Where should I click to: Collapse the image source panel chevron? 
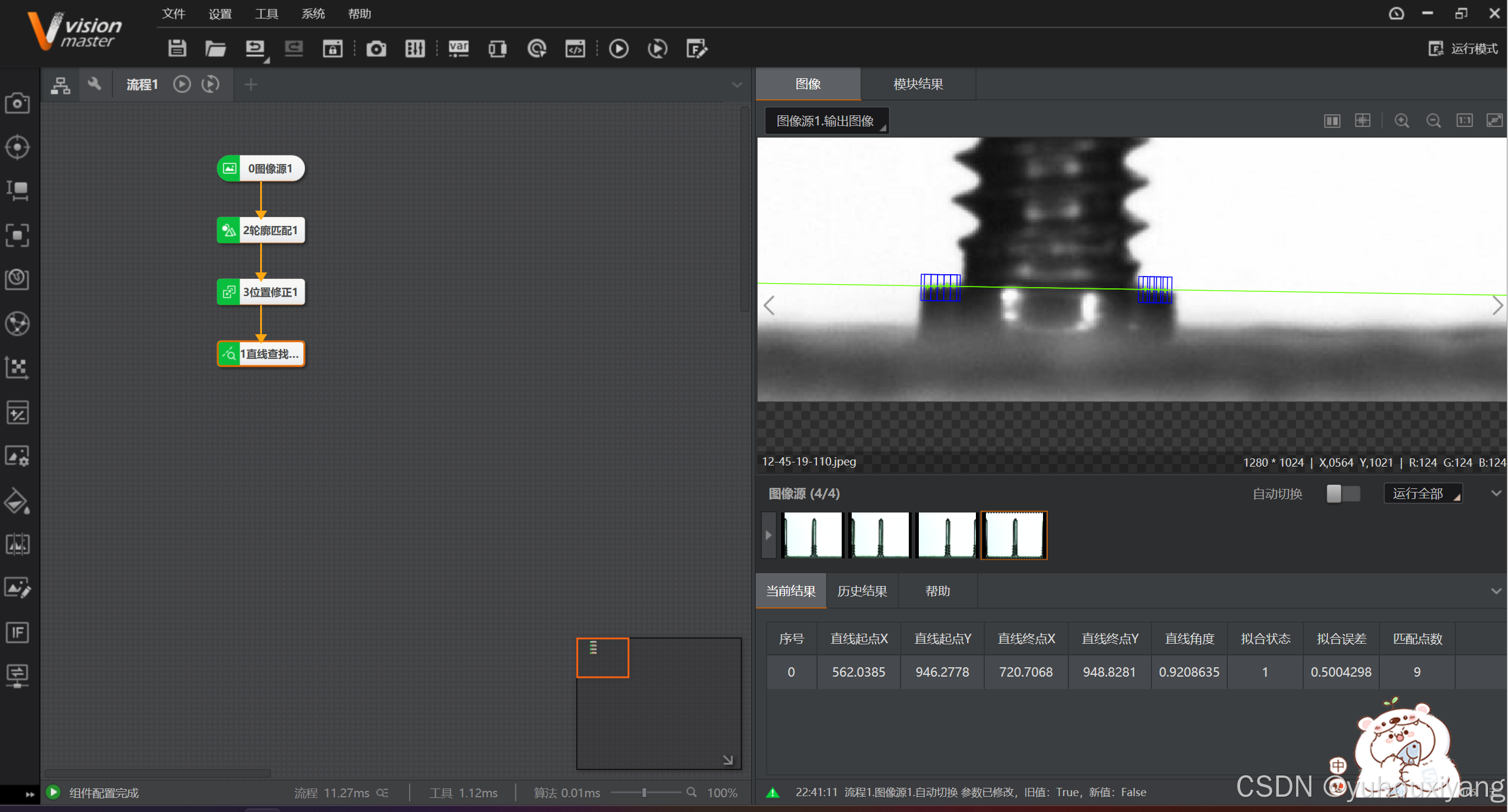[1496, 493]
